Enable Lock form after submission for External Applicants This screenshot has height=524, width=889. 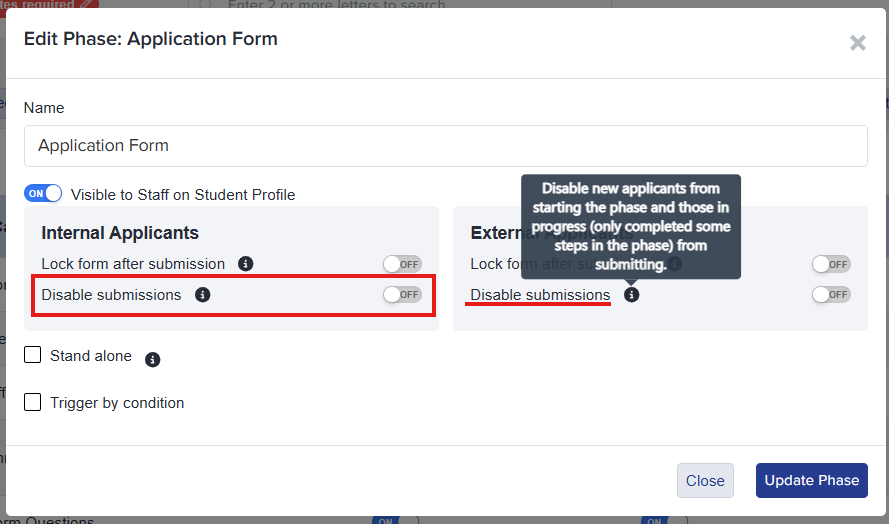tap(831, 264)
